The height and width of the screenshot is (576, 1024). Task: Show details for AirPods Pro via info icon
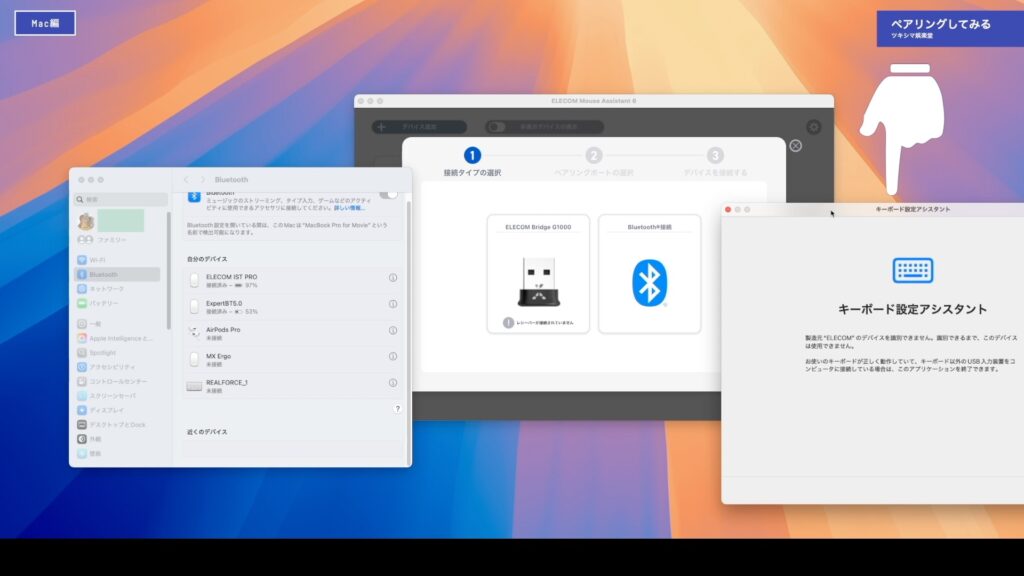(x=393, y=330)
